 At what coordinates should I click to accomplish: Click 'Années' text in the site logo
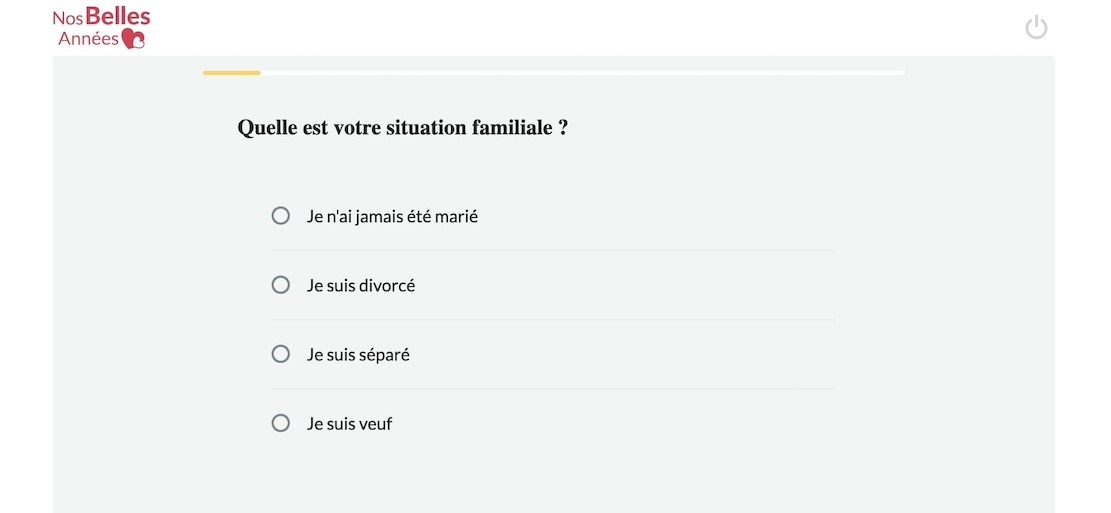[x=88, y=38]
